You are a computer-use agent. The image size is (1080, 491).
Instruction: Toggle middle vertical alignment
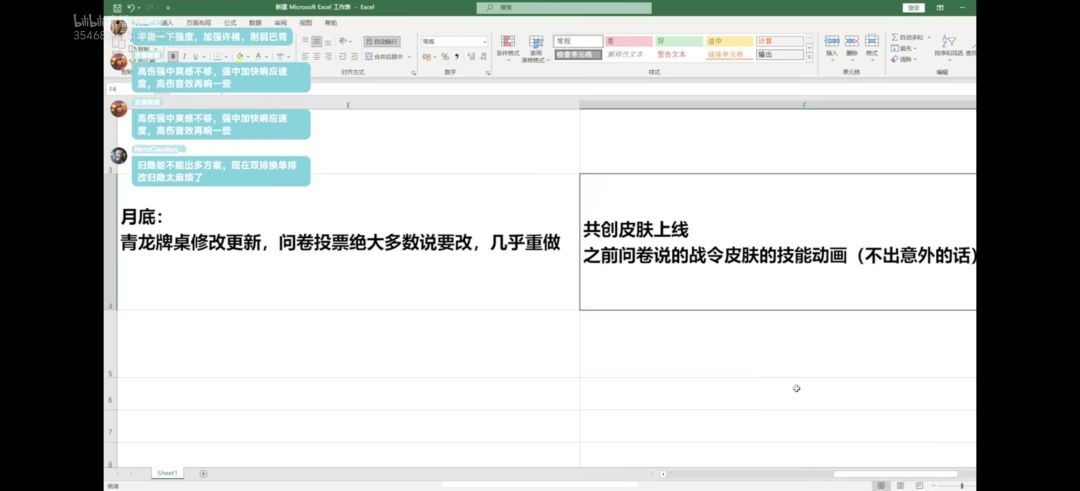click(316, 41)
